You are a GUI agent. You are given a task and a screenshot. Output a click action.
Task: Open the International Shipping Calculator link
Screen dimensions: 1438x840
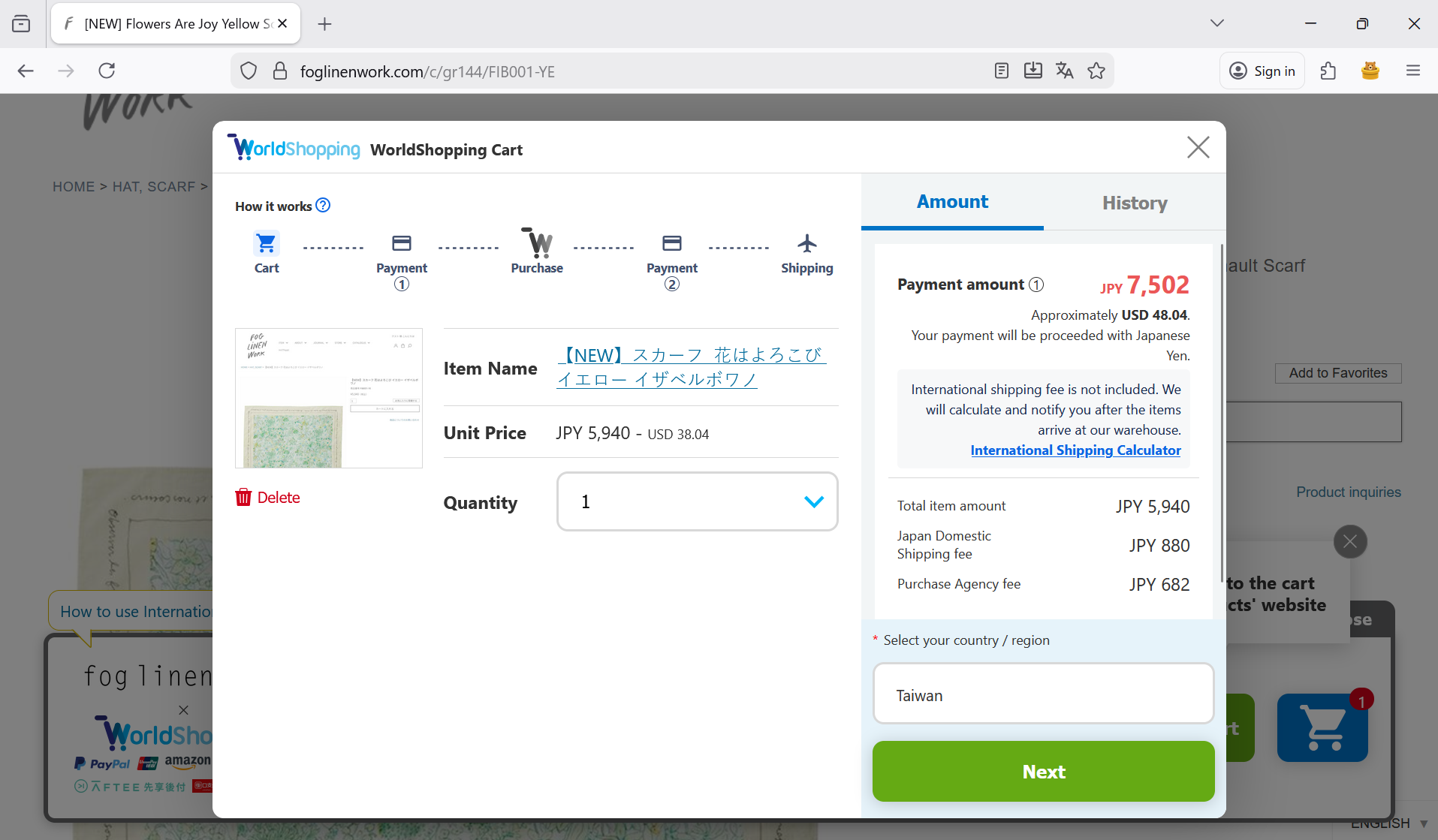pyautogui.click(x=1075, y=450)
